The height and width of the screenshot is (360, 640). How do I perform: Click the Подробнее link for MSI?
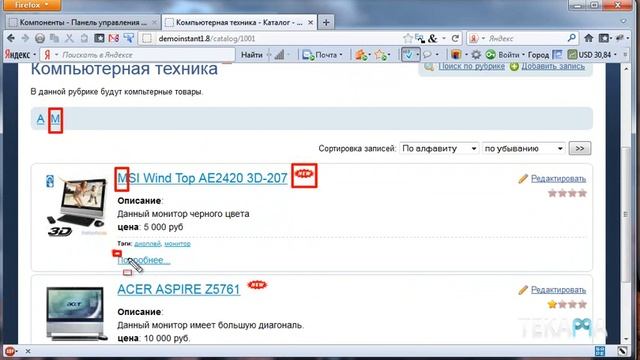[144, 260]
